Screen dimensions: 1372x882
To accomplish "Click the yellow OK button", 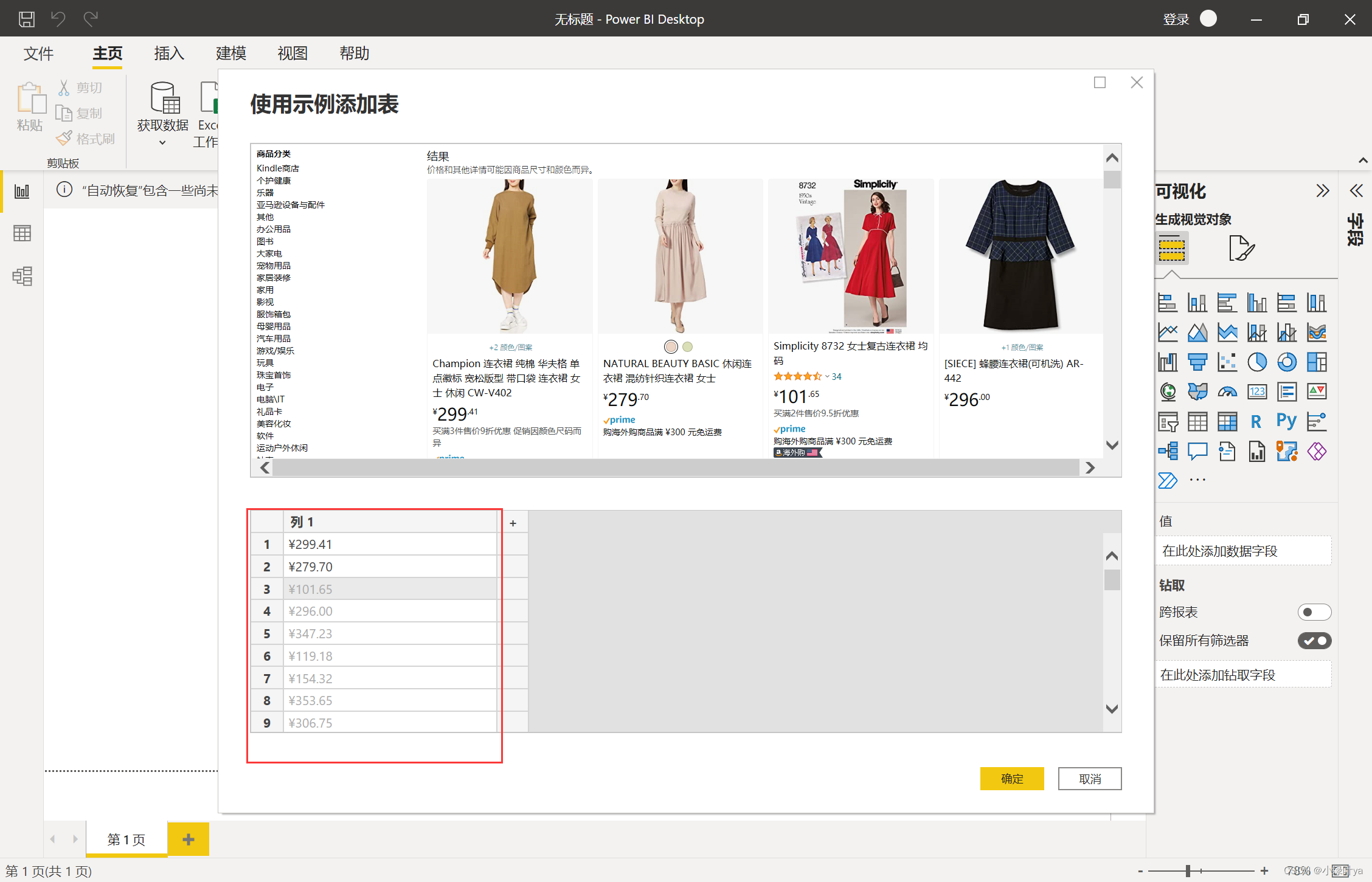I will (x=1012, y=779).
